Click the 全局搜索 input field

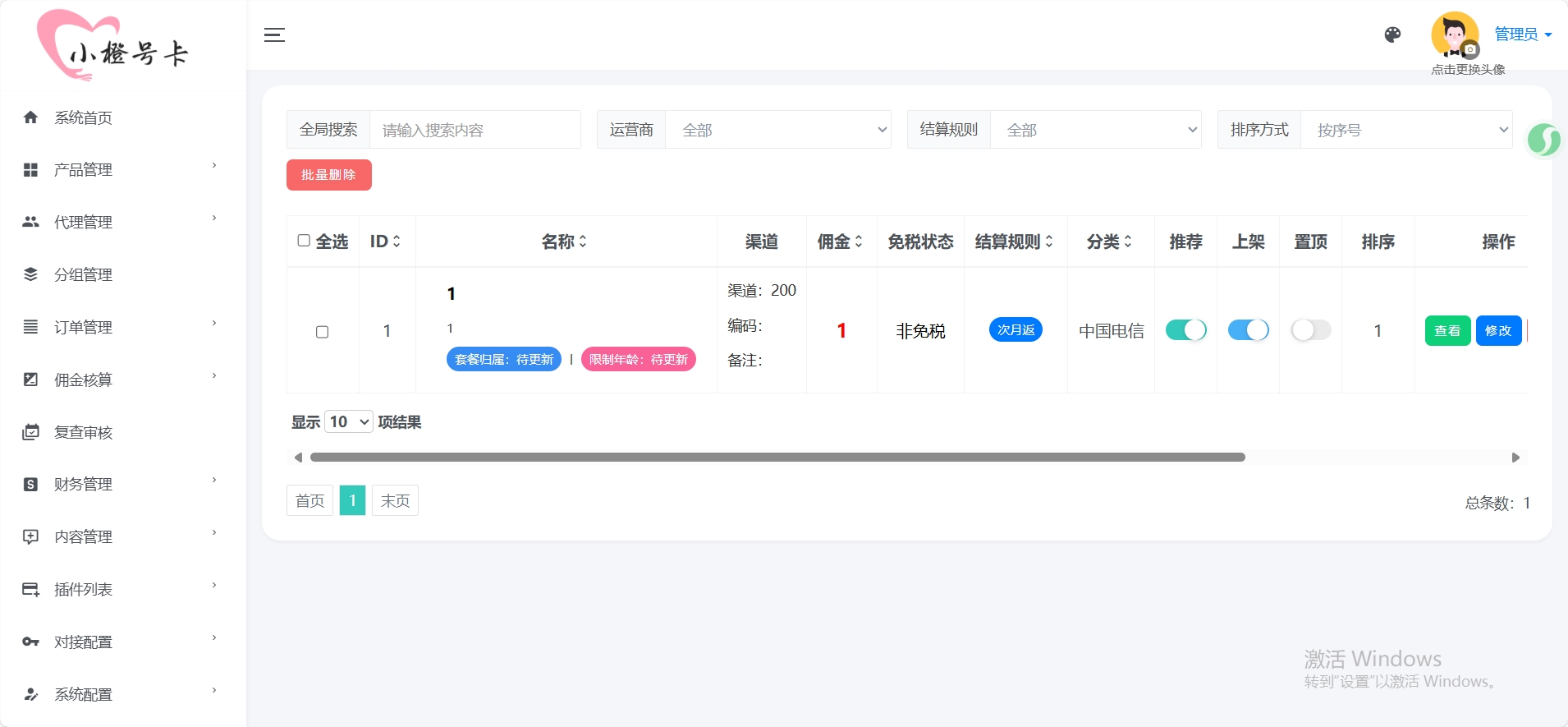pos(475,130)
